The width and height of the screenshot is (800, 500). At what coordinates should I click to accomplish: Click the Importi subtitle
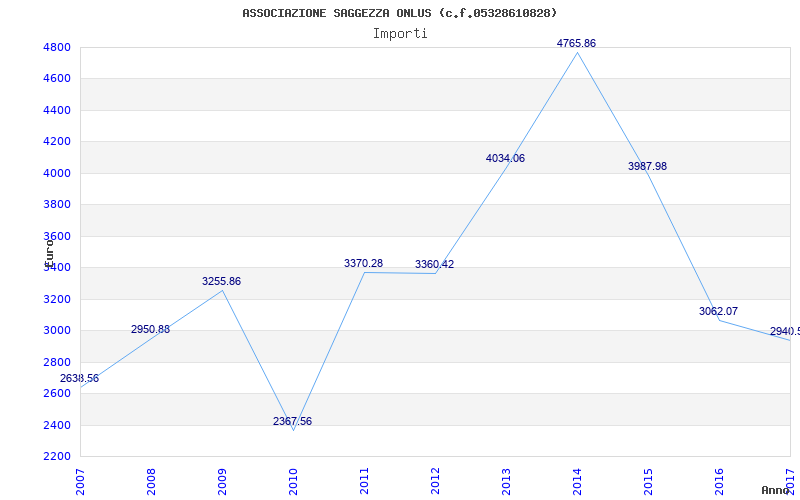tap(400, 34)
